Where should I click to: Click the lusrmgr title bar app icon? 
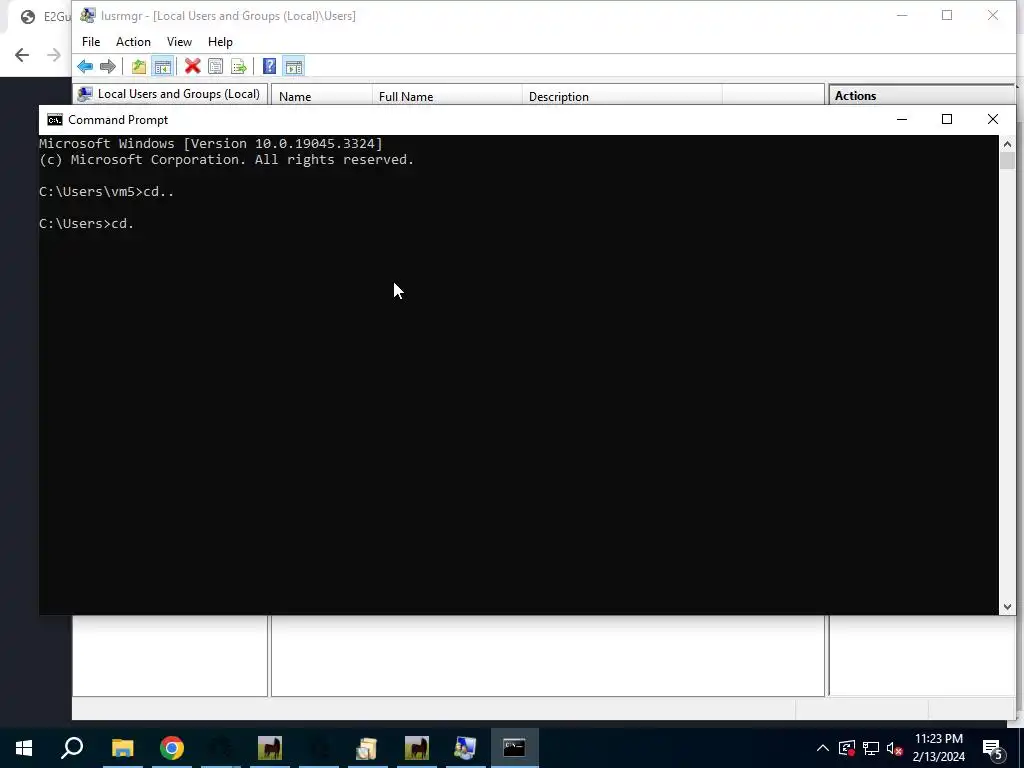(88, 15)
